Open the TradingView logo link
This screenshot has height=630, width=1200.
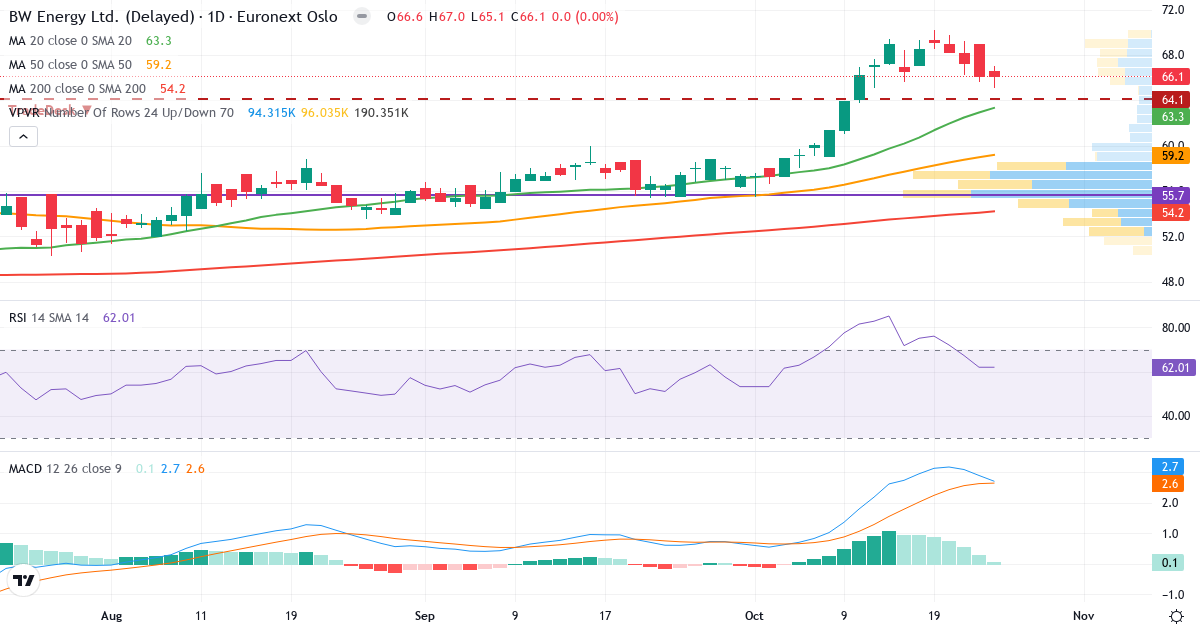pos(24,580)
